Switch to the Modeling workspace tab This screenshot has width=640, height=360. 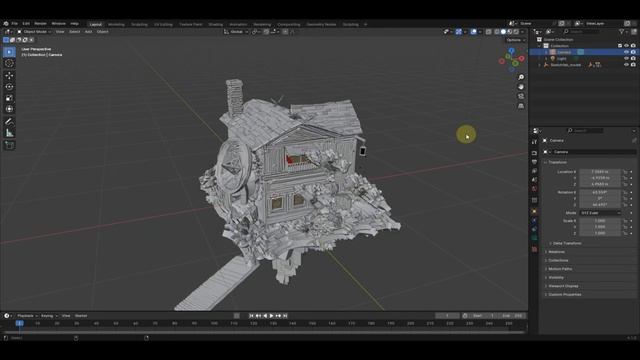[116, 24]
